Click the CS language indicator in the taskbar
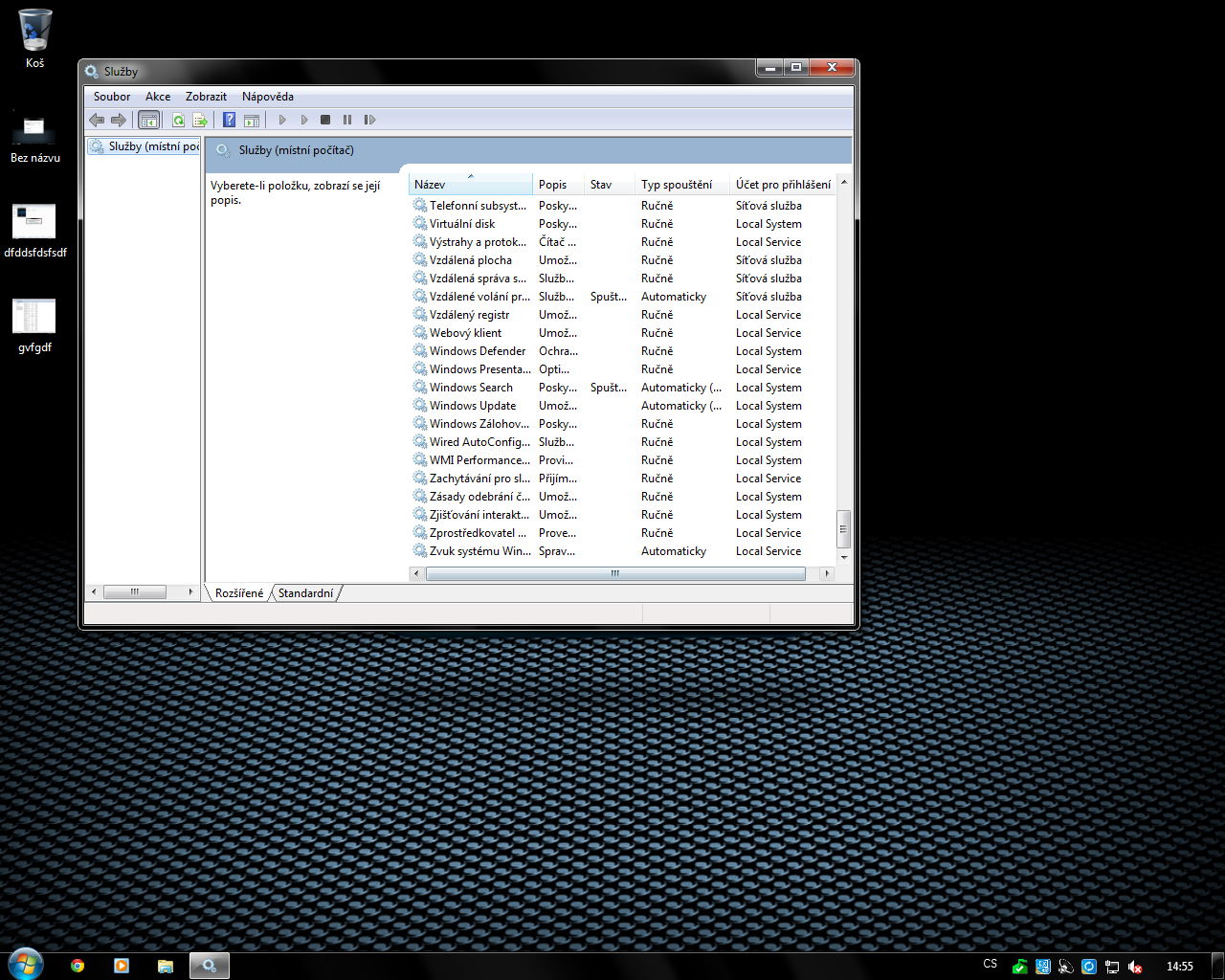Screen dimensions: 1225x980 [990, 964]
